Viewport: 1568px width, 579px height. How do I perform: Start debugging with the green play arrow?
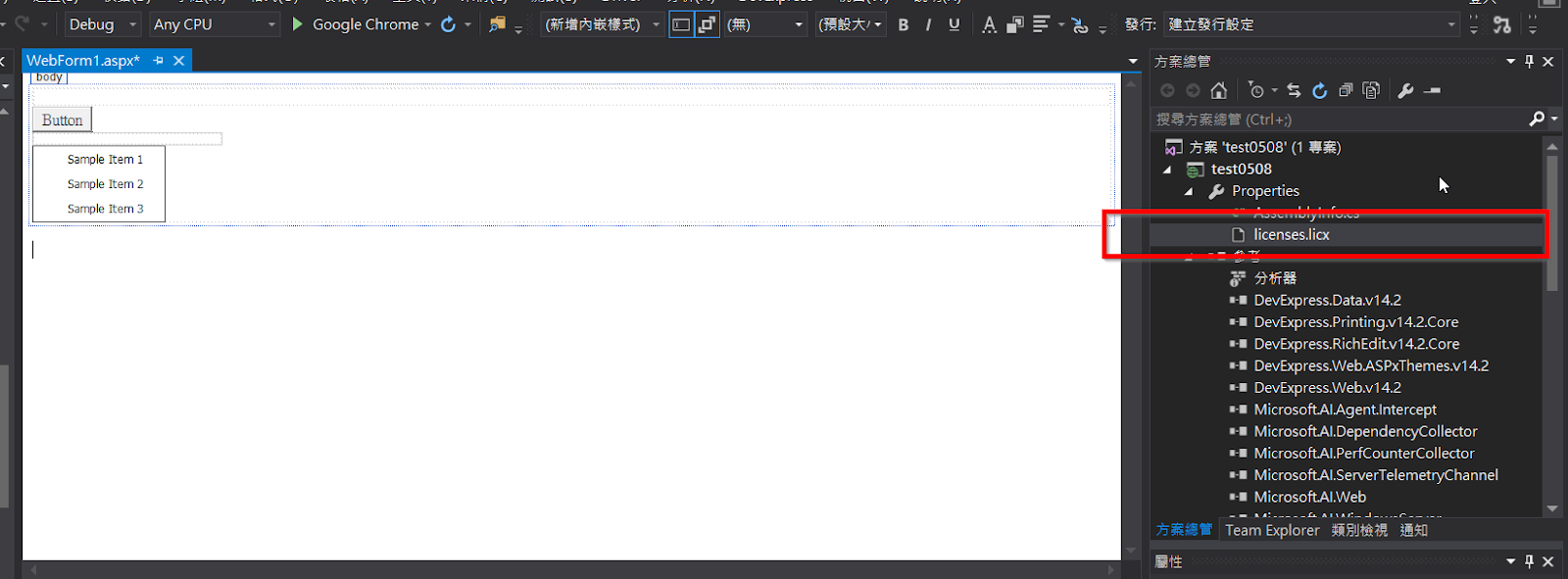297,24
